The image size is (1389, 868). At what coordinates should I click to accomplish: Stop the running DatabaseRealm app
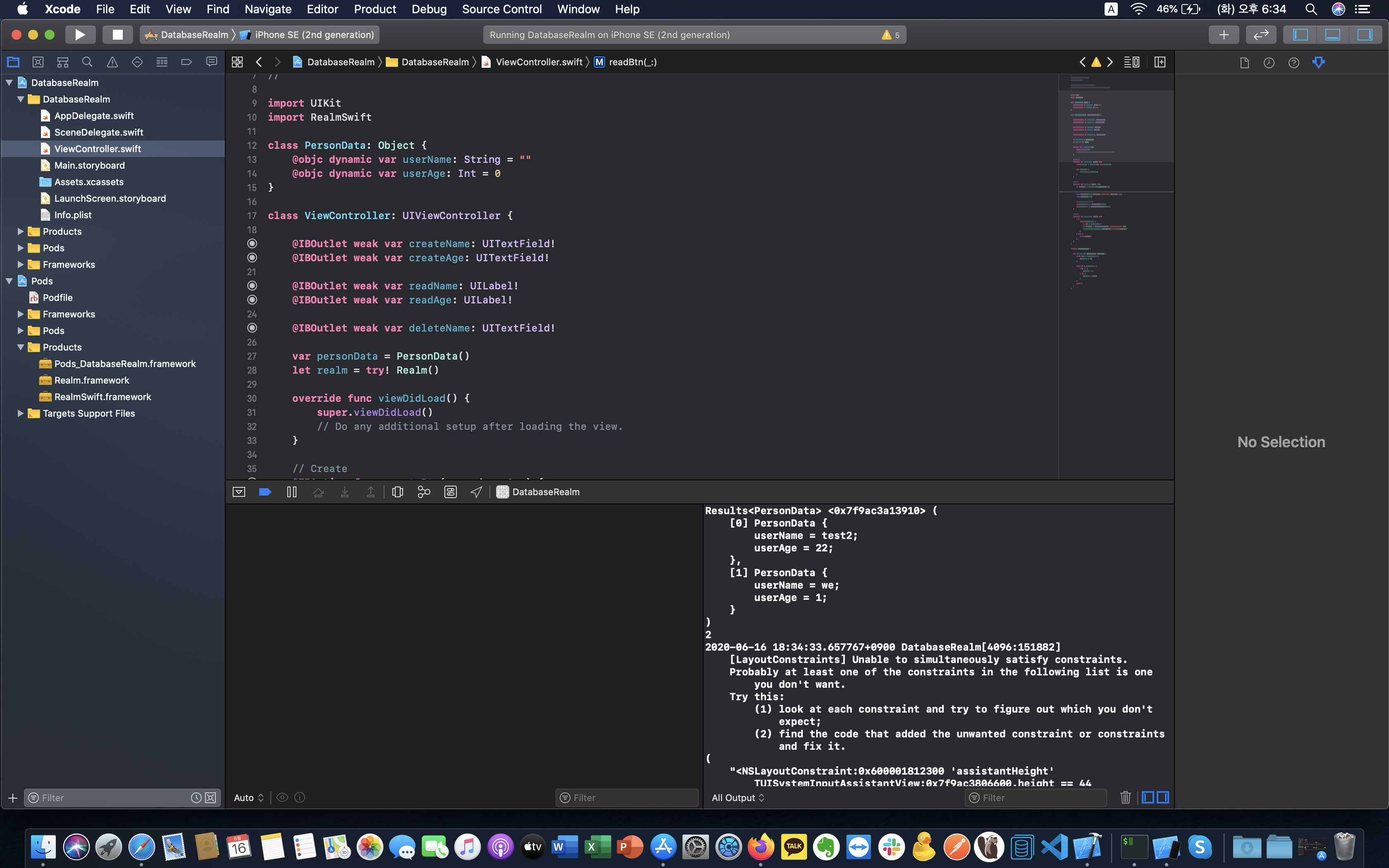[117, 34]
